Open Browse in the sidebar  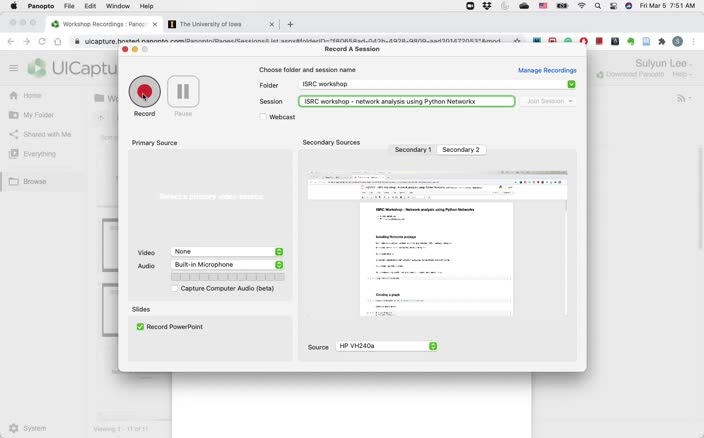34,181
